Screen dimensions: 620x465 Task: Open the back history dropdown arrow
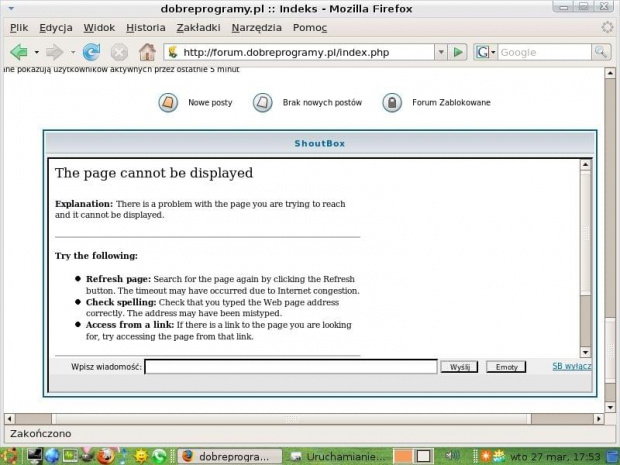pyautogui.click(x=37, y=51)
